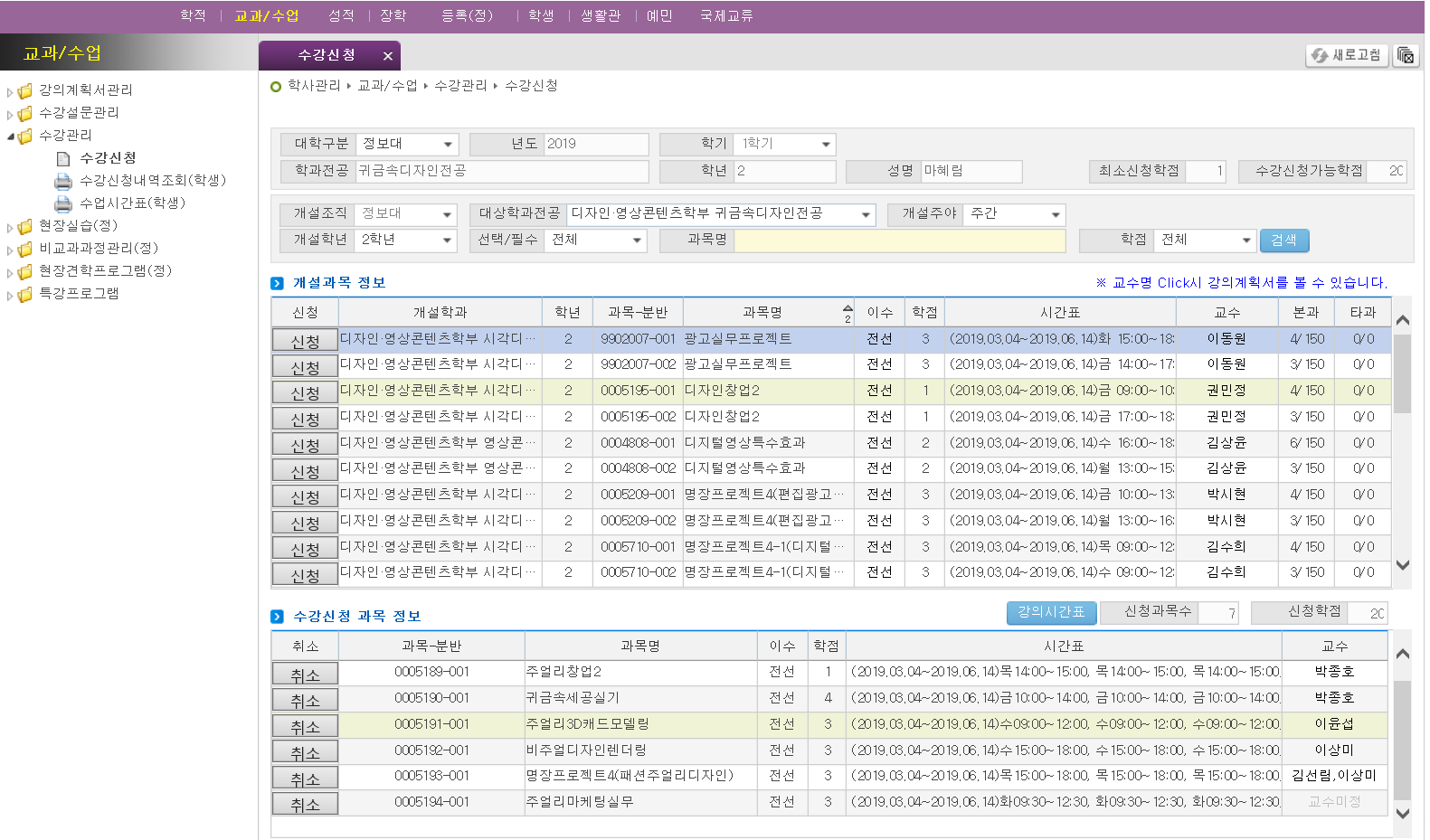1430x840 pixels.
Task: Open 수업시간표(학생) printer icon item
Action: click(63, 203)
